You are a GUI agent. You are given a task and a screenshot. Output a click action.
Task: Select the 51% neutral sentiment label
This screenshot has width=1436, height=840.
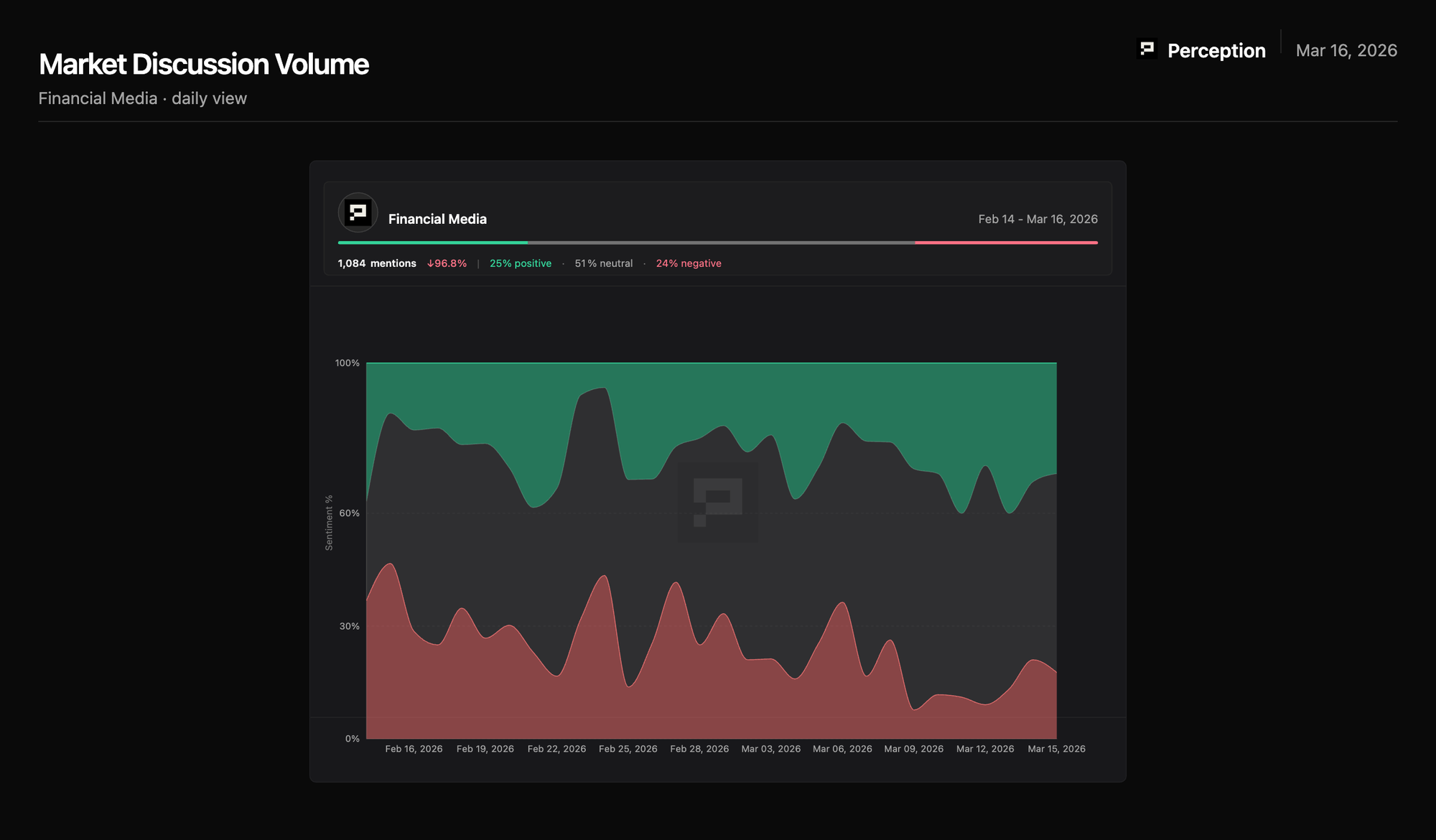tap(603, 263)
